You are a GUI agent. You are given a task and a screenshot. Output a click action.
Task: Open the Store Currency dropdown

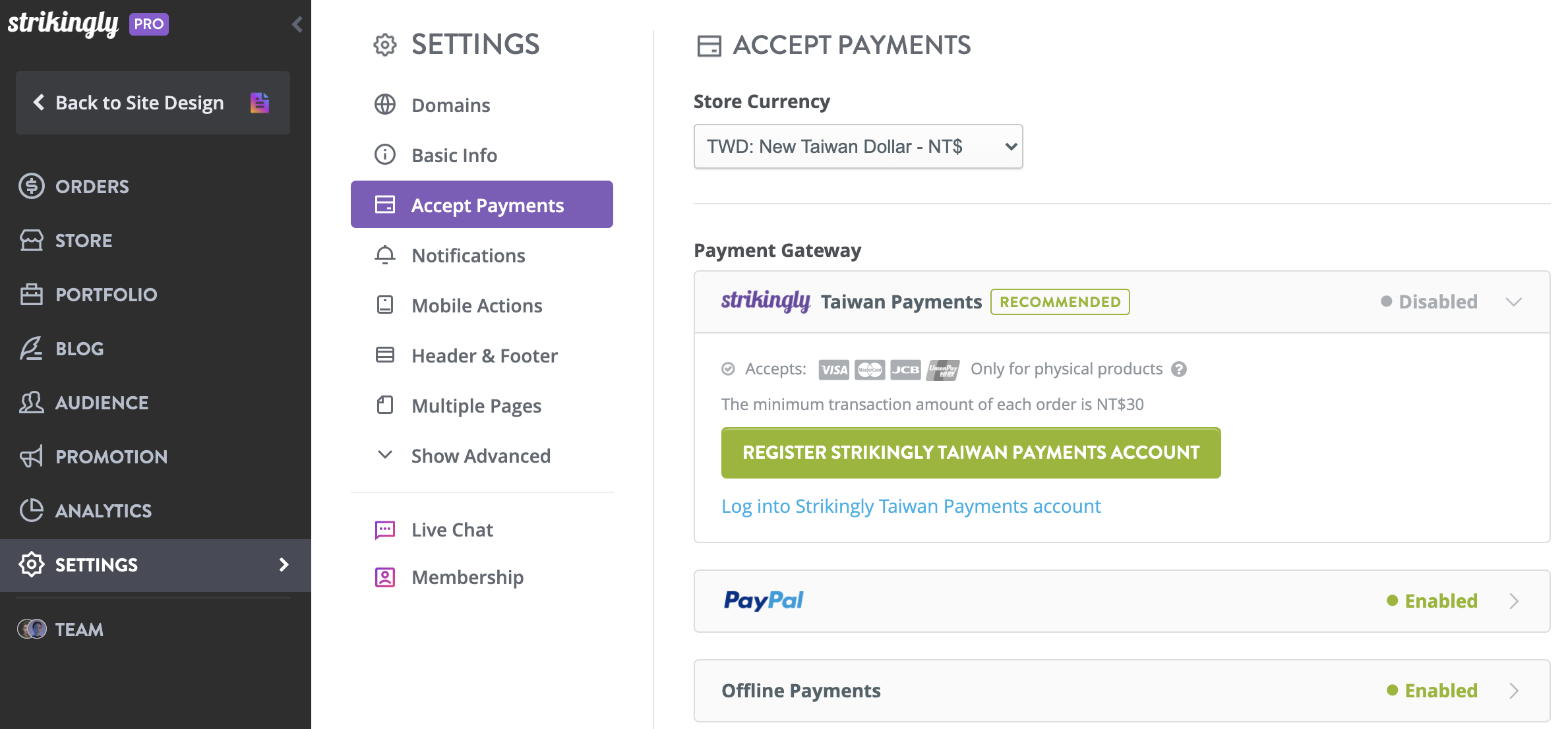(x=857, y=146)
